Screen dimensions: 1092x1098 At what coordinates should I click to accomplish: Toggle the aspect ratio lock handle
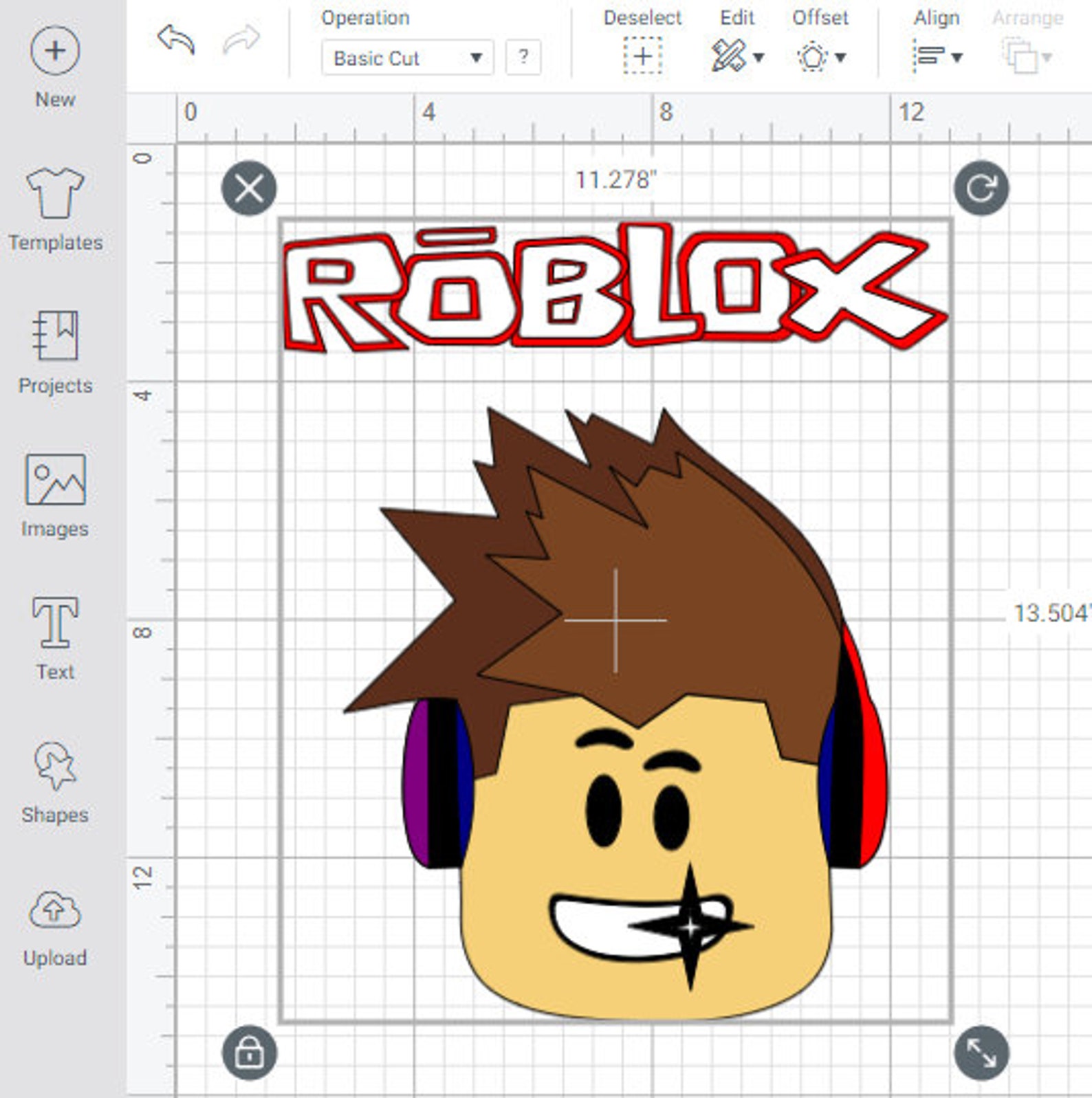[249, 1053]
